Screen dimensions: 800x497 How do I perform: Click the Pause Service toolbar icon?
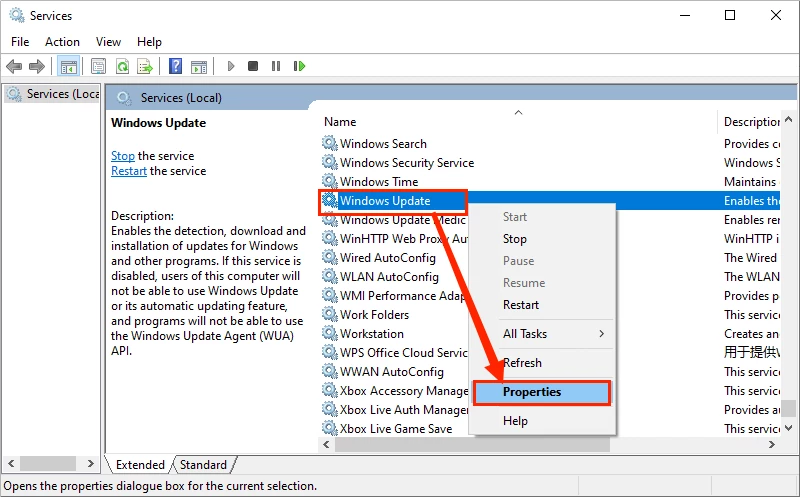[x=276, y=66]
